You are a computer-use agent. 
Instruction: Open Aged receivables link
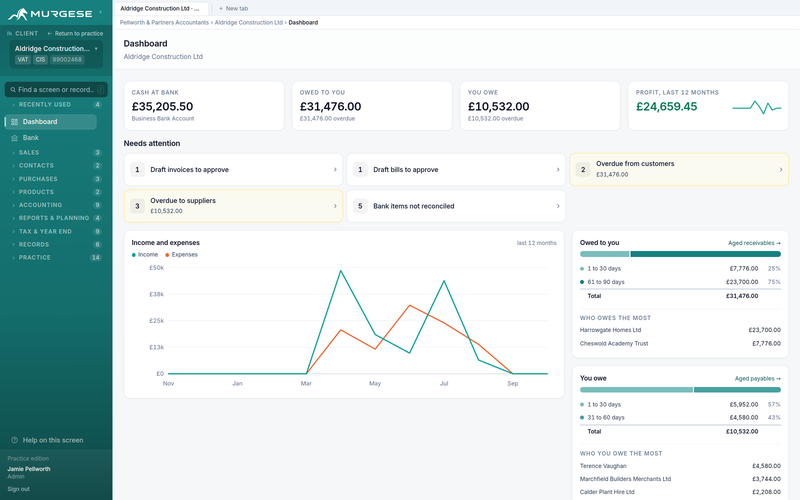754,243
